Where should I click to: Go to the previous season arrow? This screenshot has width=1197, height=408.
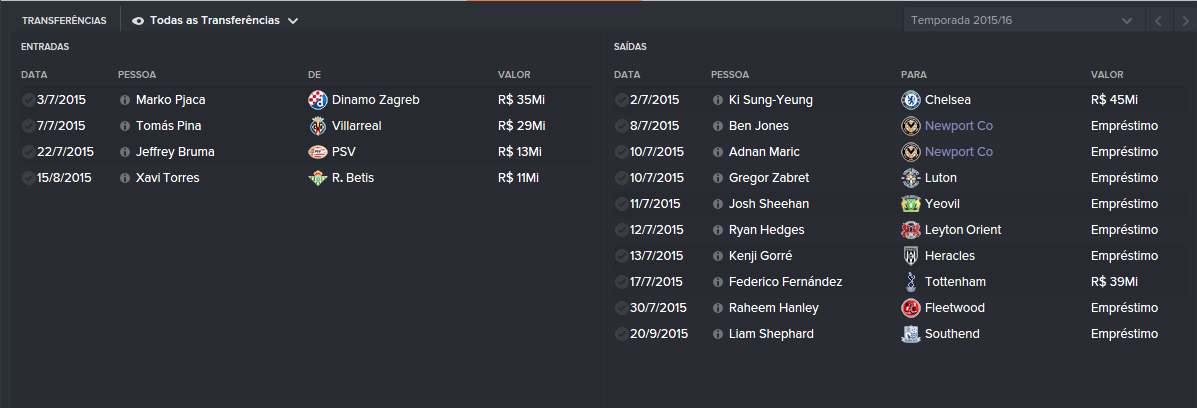click(x=1158, y=21)
